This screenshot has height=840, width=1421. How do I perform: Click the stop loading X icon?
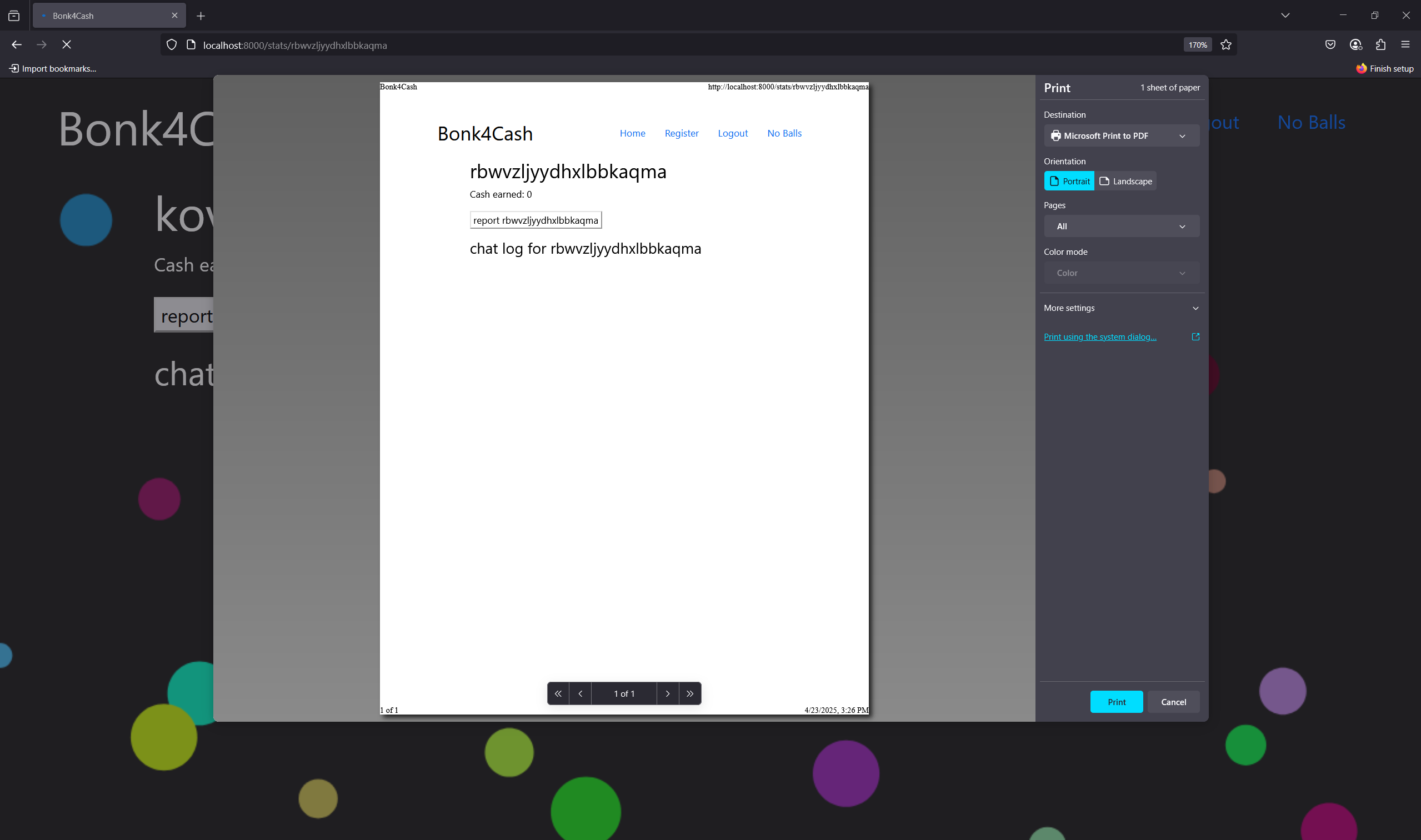[x=66, y=45]
